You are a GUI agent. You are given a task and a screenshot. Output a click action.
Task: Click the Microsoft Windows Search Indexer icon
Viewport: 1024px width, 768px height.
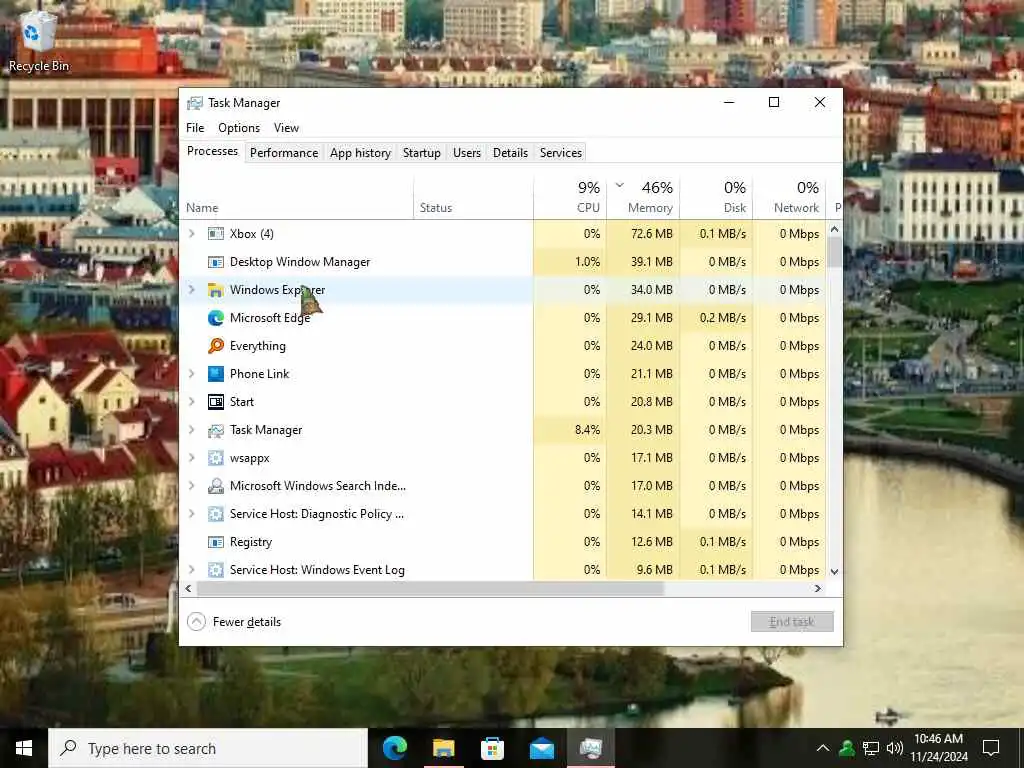point(216,486)
